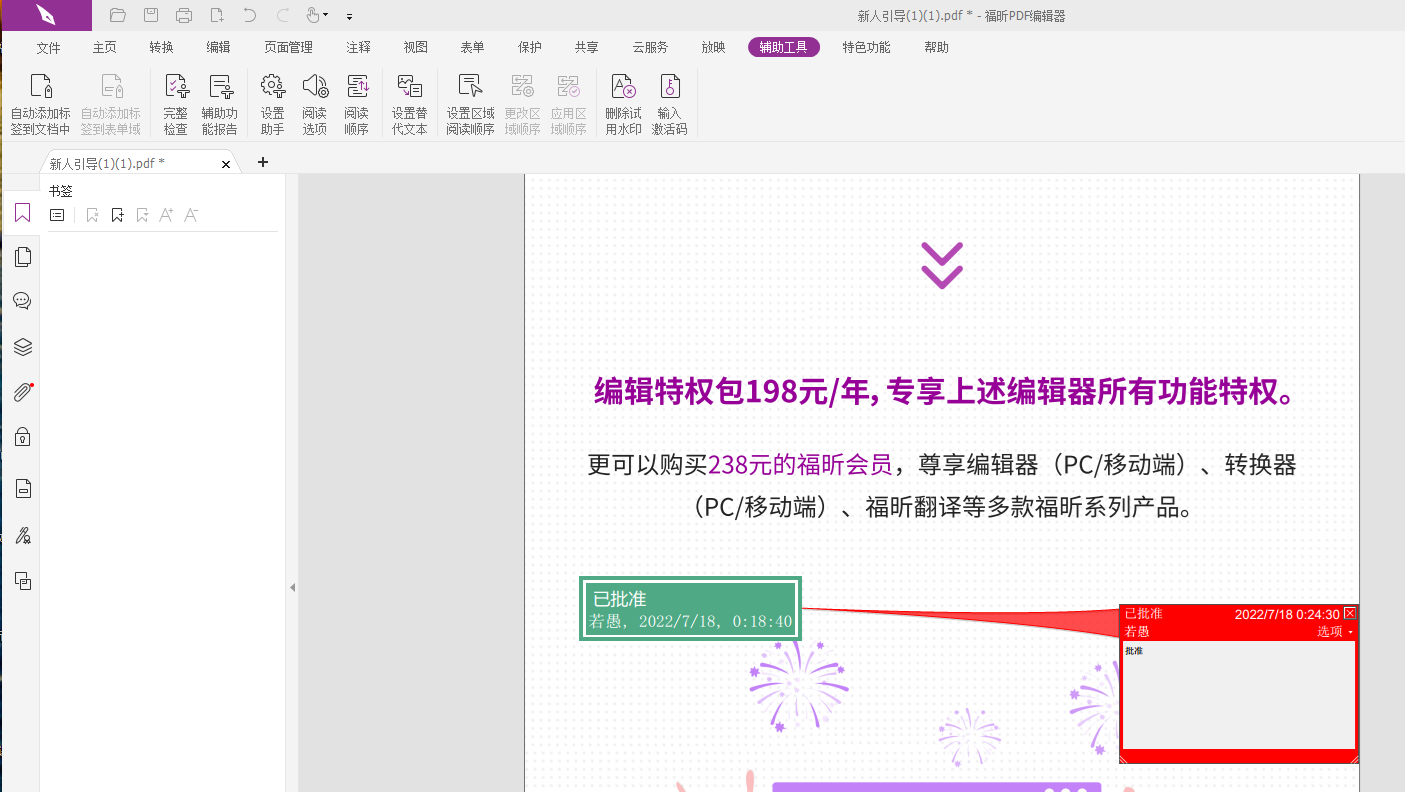Switch to the 注释 ribbon tab
This screenshot has width=1405, height=792.
[358, 46]
